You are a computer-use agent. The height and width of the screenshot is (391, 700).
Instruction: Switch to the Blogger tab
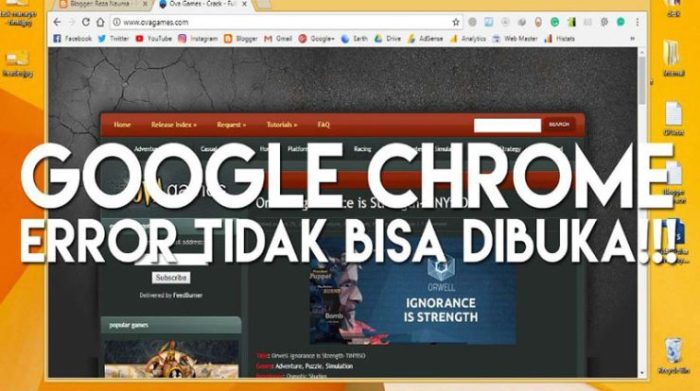99,4
